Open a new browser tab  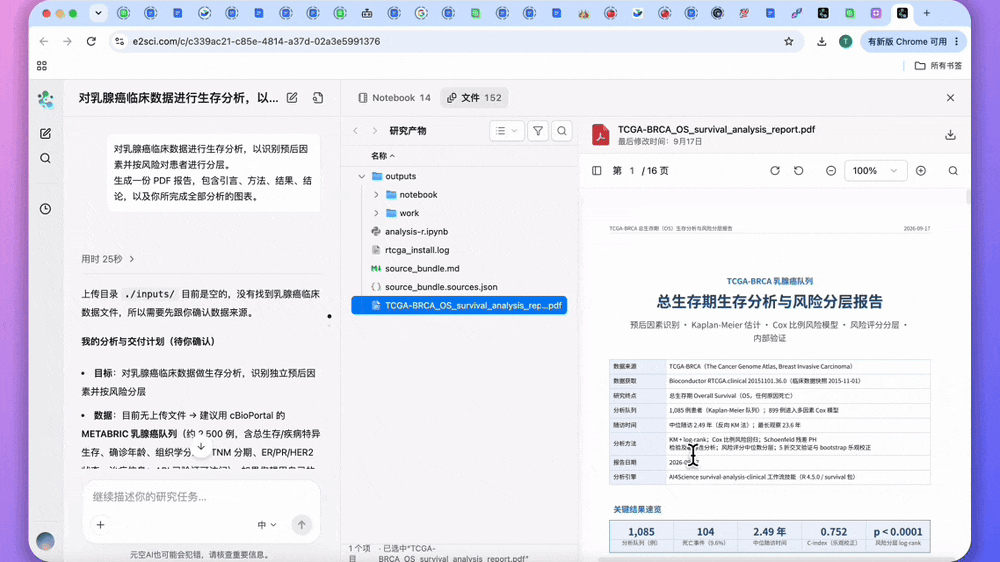pos(927,13)
